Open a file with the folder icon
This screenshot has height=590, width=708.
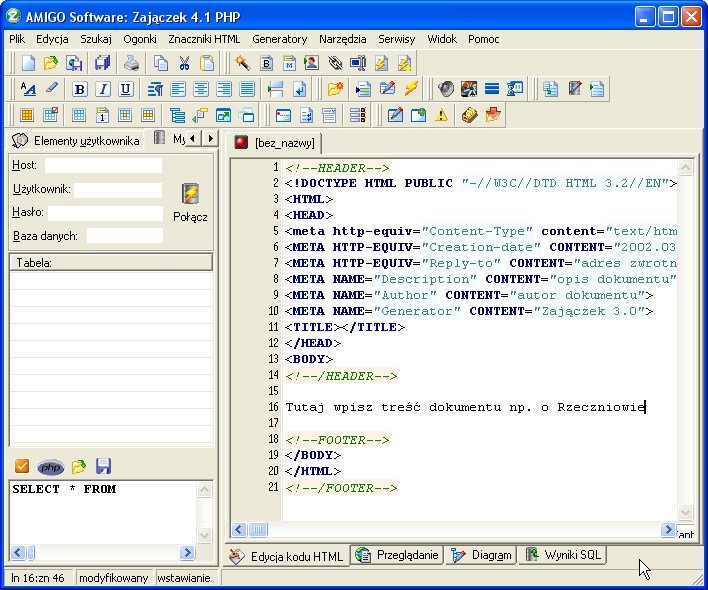[x=51, y=63]
